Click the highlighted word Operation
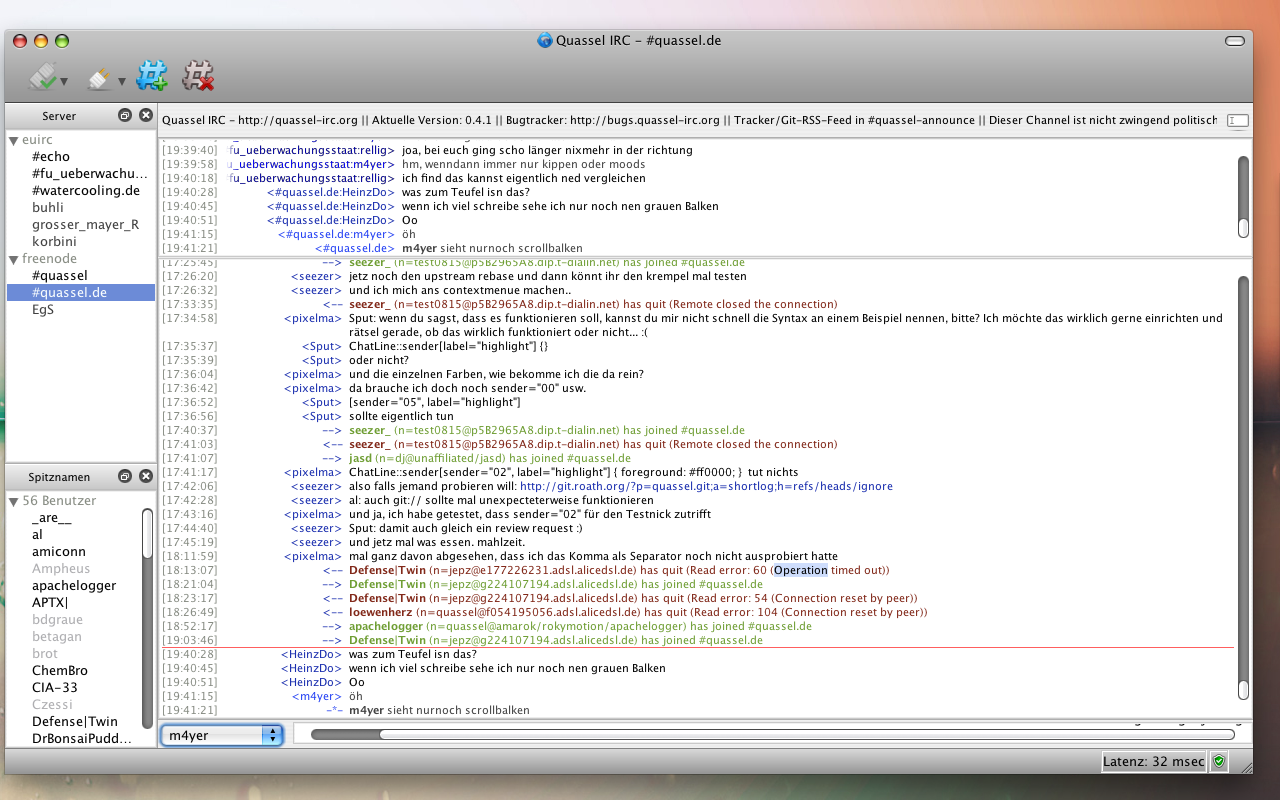 pyautogui.click(x=801, y=570)
